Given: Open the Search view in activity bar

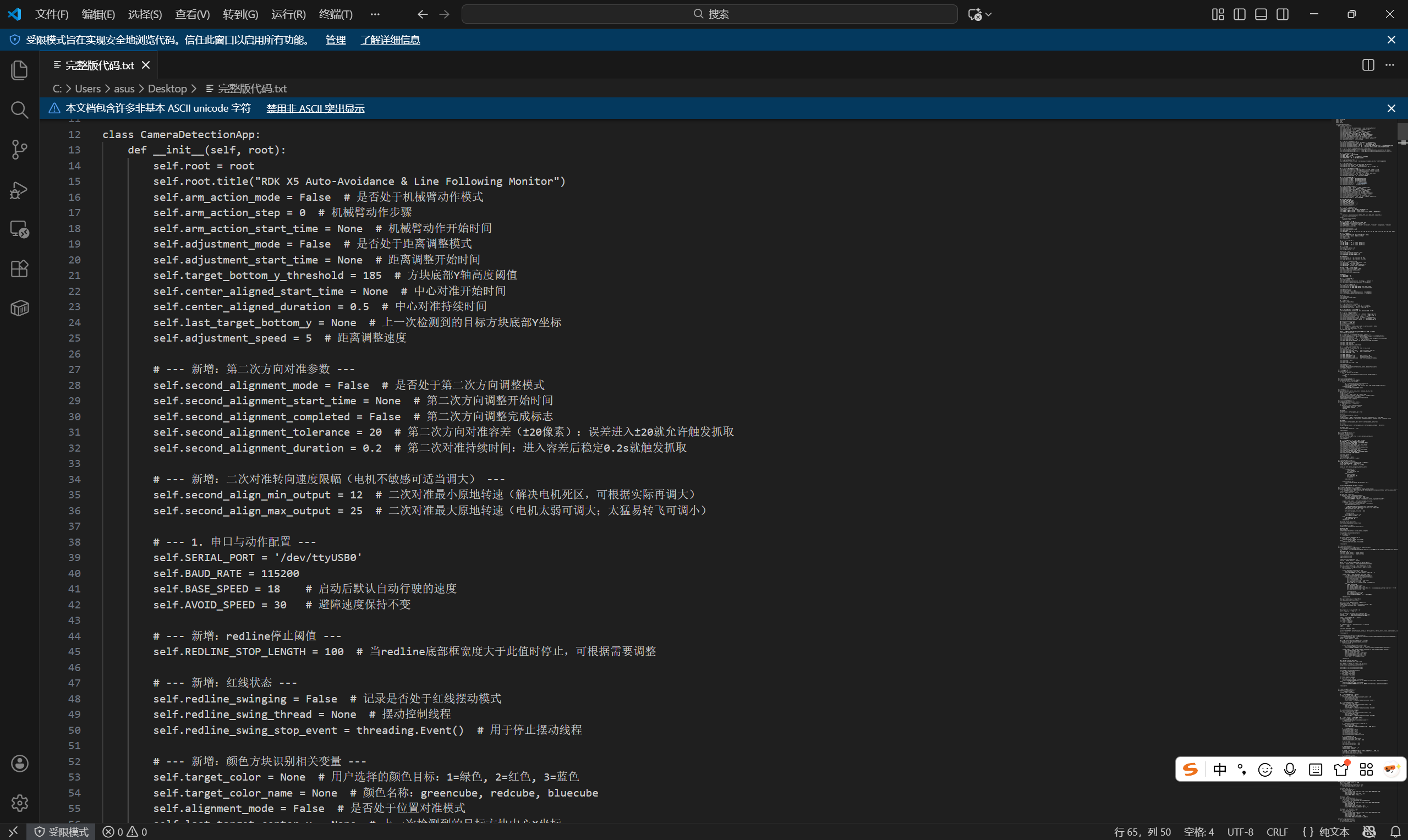Looking at the screenshot, I should coord(19,110).
